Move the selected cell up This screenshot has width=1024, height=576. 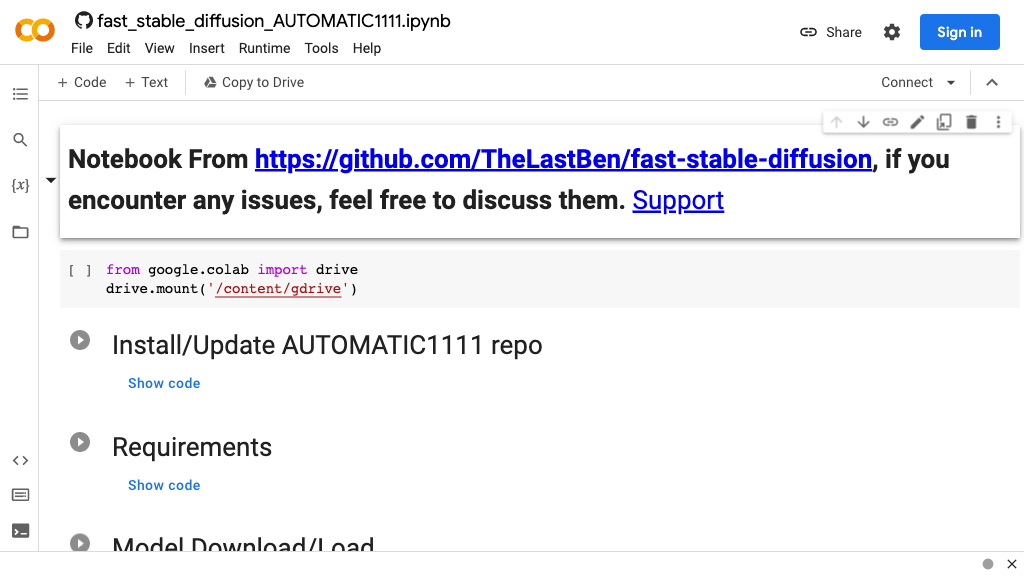(x=836, y=121)
